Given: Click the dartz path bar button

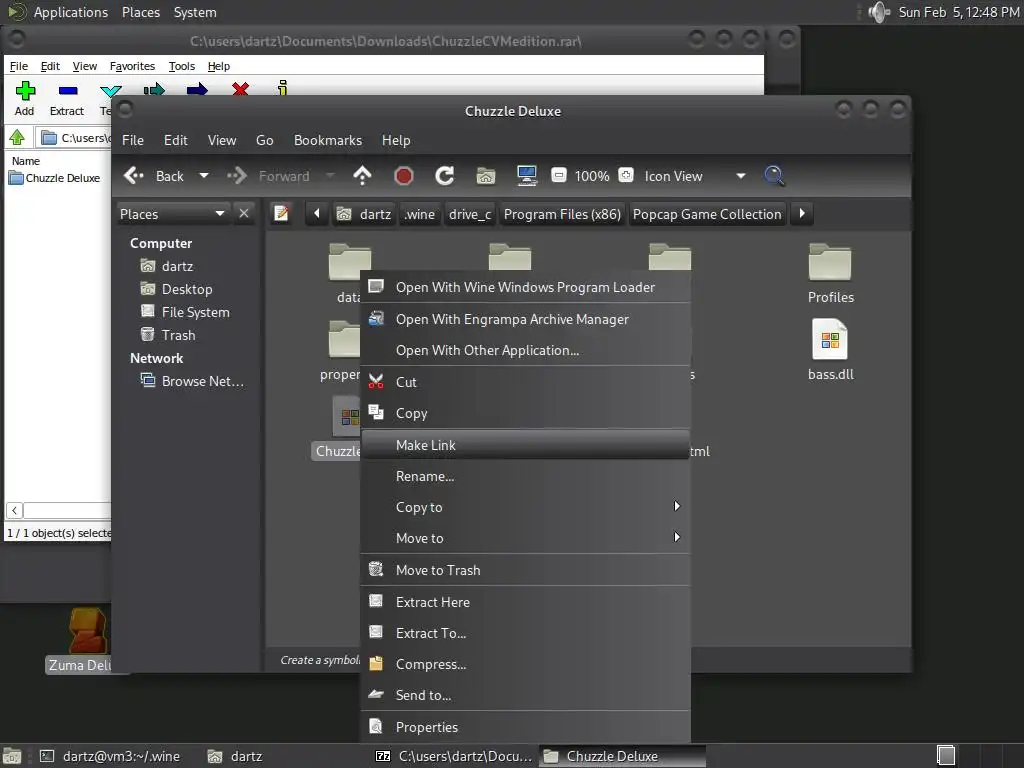Looking at the screenshot, I should coord(364,214).
